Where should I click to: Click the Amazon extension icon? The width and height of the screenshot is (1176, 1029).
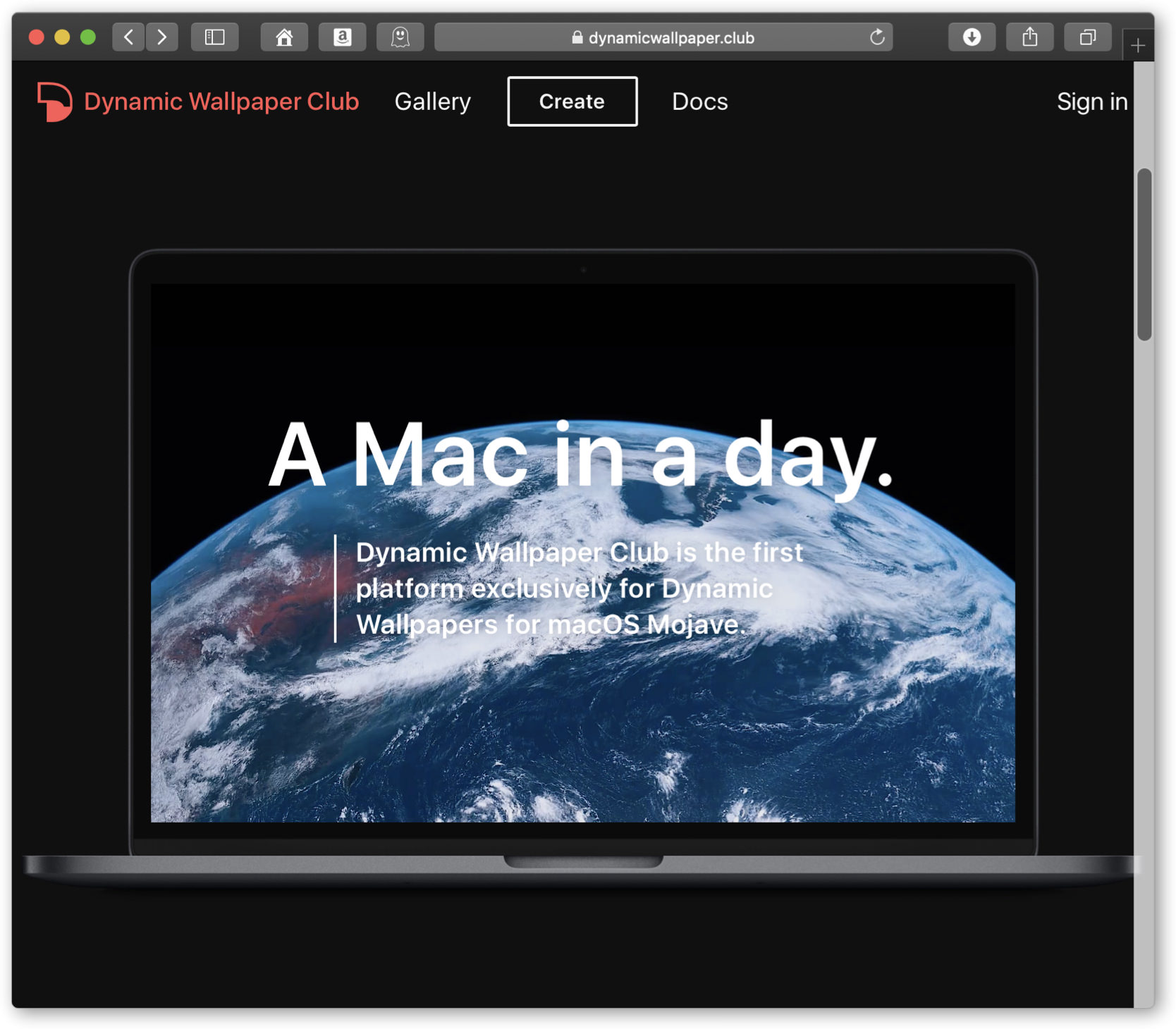343,37
